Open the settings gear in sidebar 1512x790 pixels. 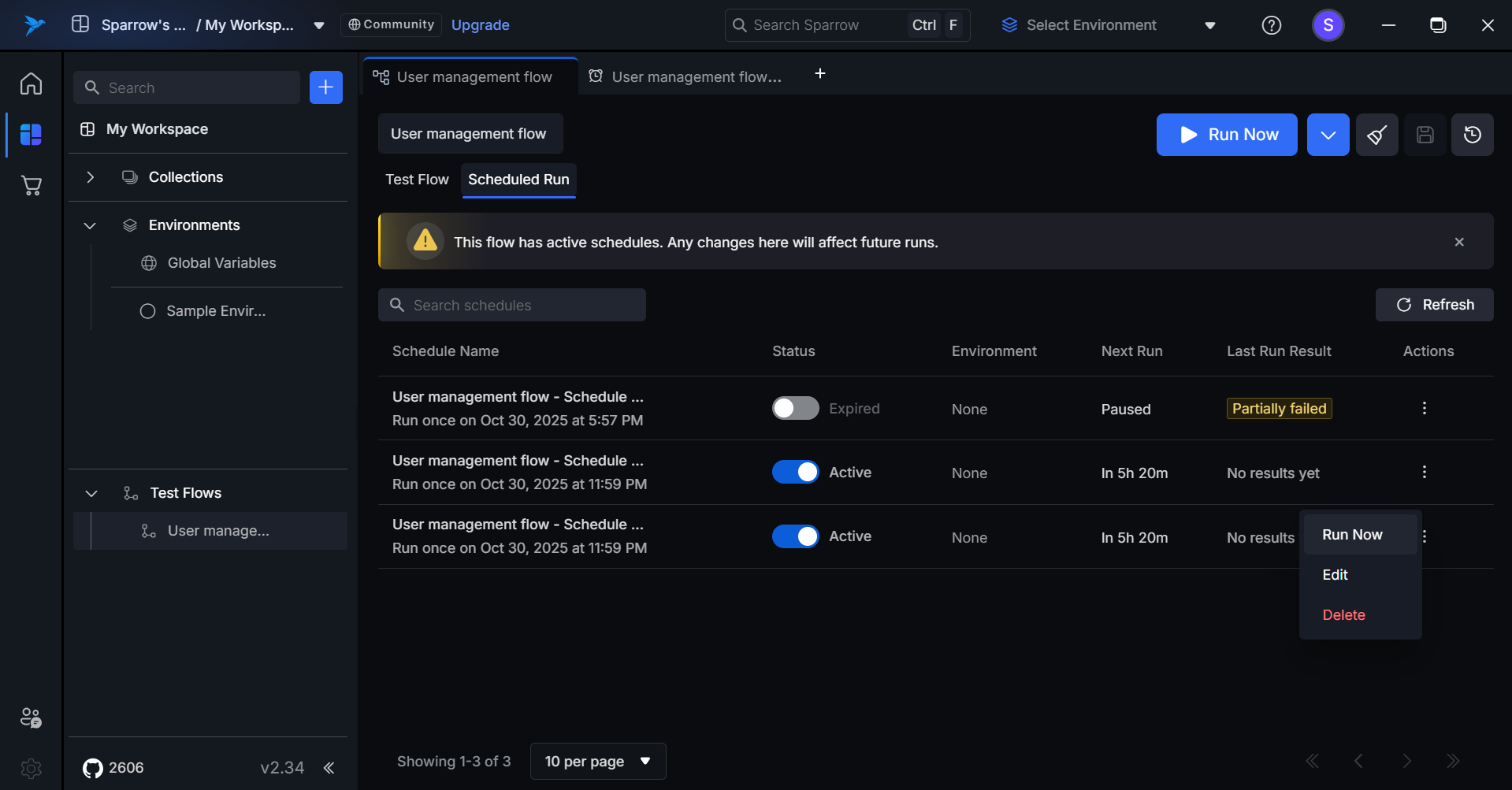pos(31,768)
